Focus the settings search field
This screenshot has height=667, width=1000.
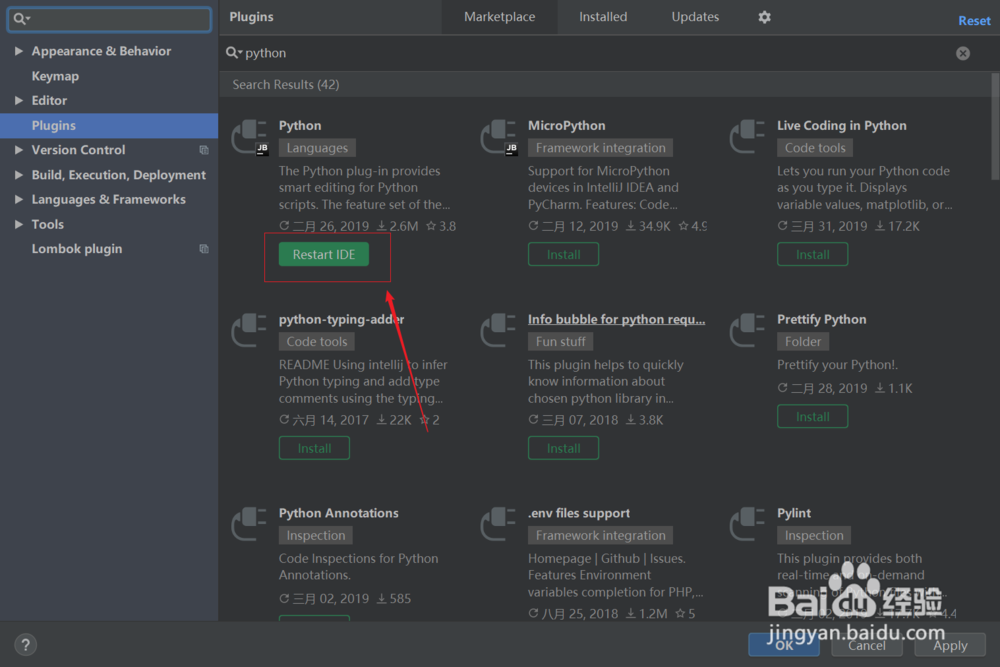(x=109, y=18)
